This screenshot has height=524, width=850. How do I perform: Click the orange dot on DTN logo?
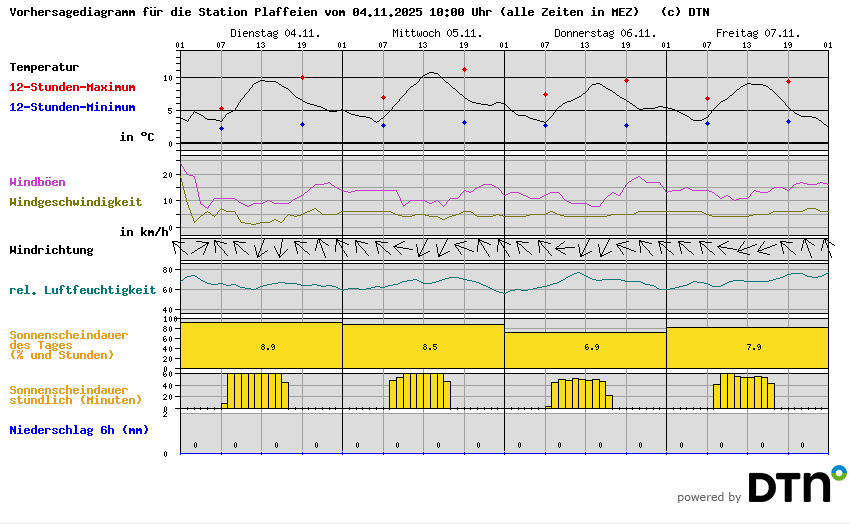point(838,471)
